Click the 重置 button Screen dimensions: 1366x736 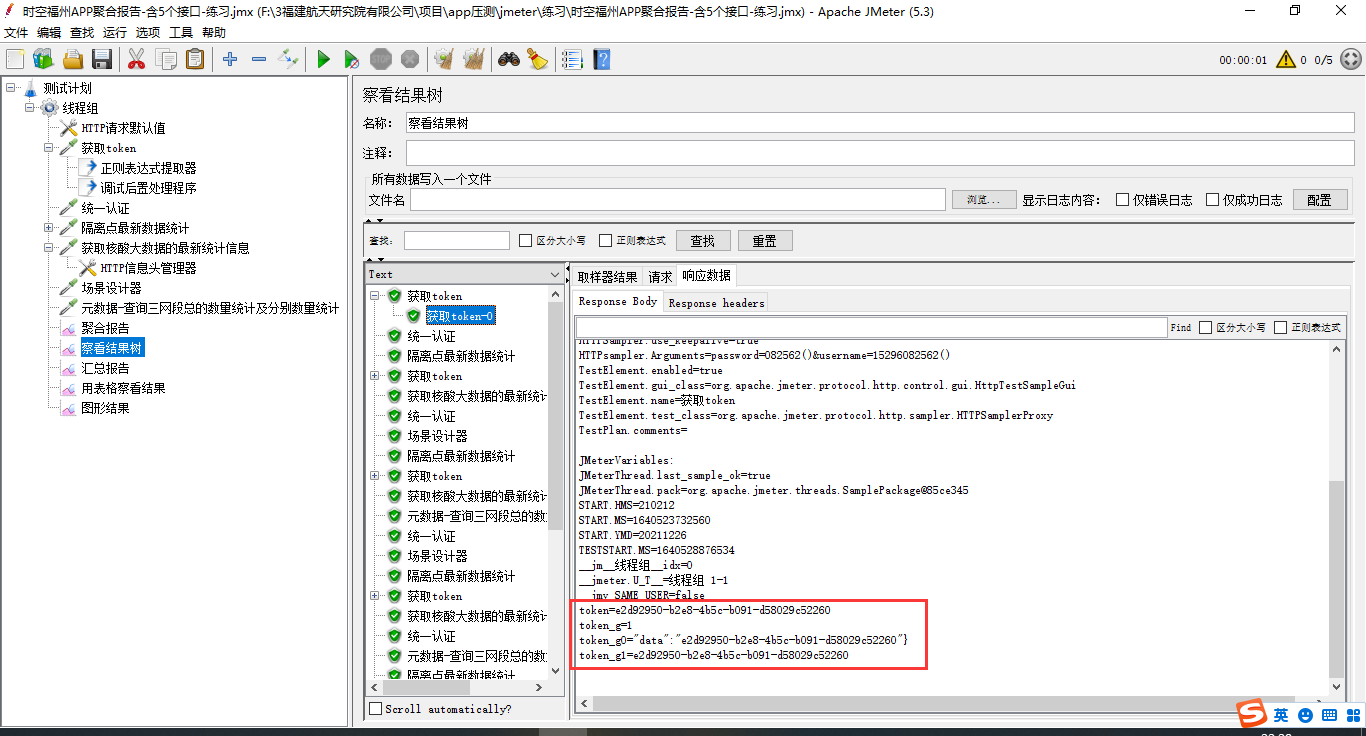(765, 241)
